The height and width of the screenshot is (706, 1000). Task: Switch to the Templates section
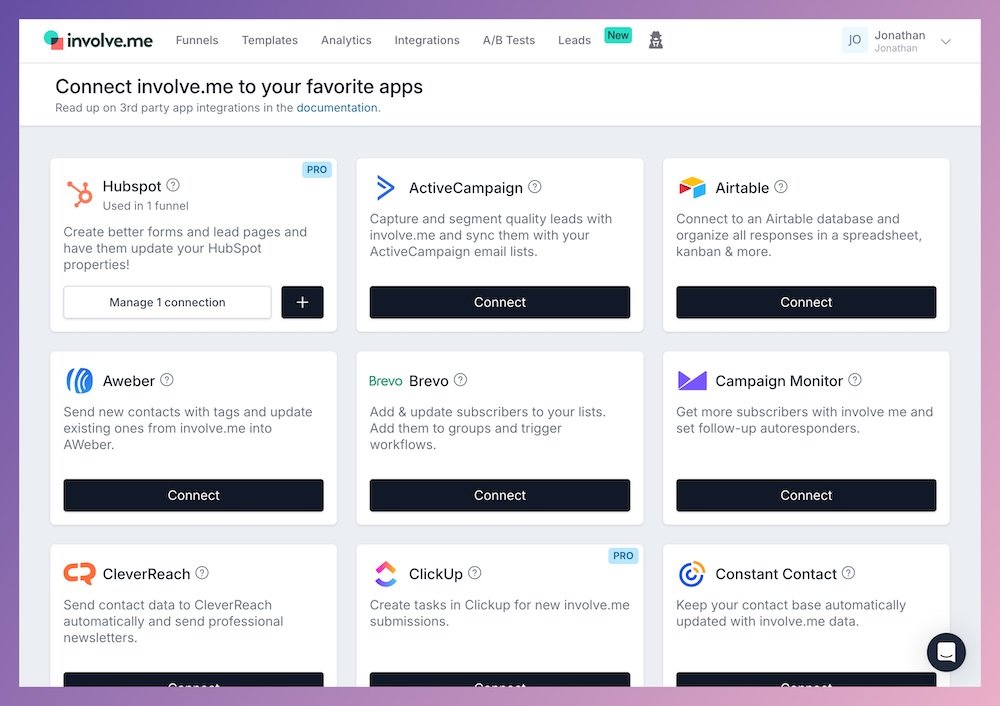coord(269,40)
